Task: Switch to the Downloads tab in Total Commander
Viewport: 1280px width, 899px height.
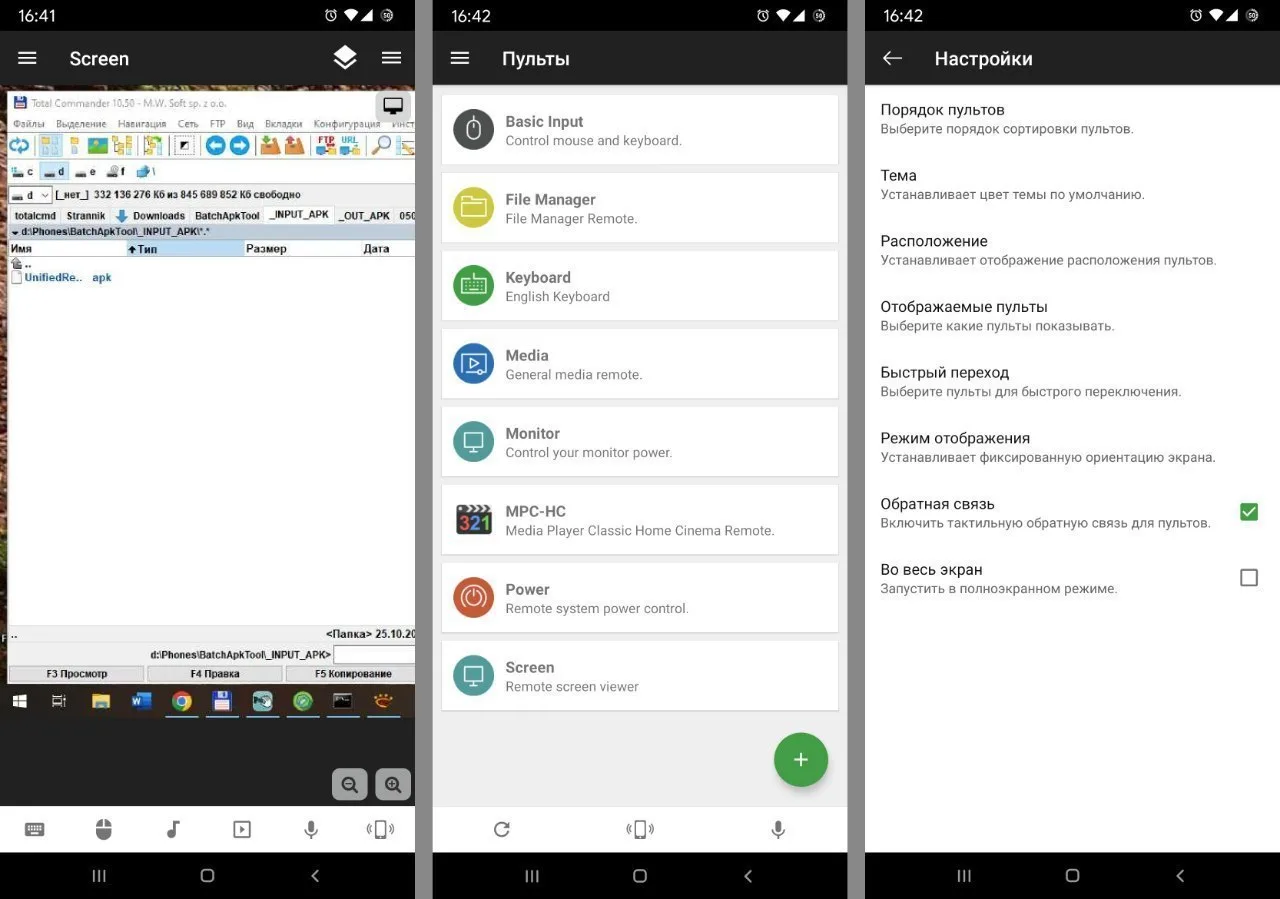Action: [151, 215]
